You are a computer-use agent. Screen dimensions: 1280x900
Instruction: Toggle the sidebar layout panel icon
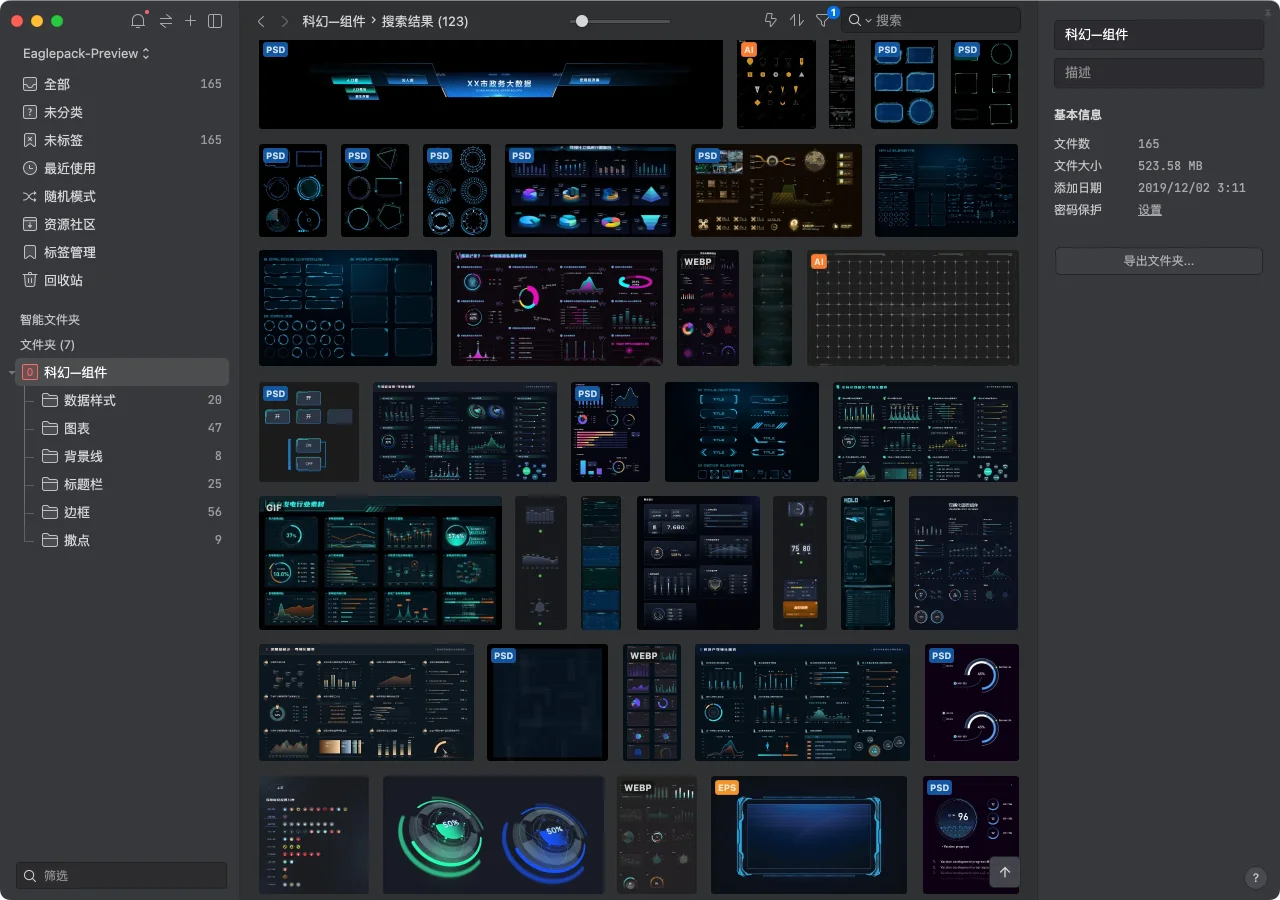215,21
